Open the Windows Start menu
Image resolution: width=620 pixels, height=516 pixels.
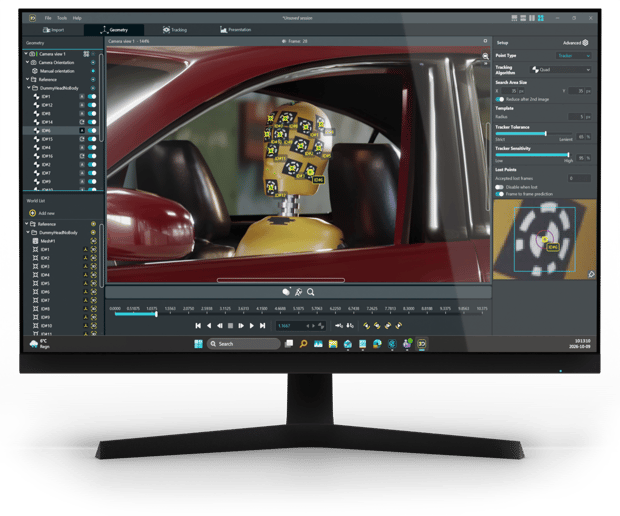pyautogui.click(x=198, y=344)
